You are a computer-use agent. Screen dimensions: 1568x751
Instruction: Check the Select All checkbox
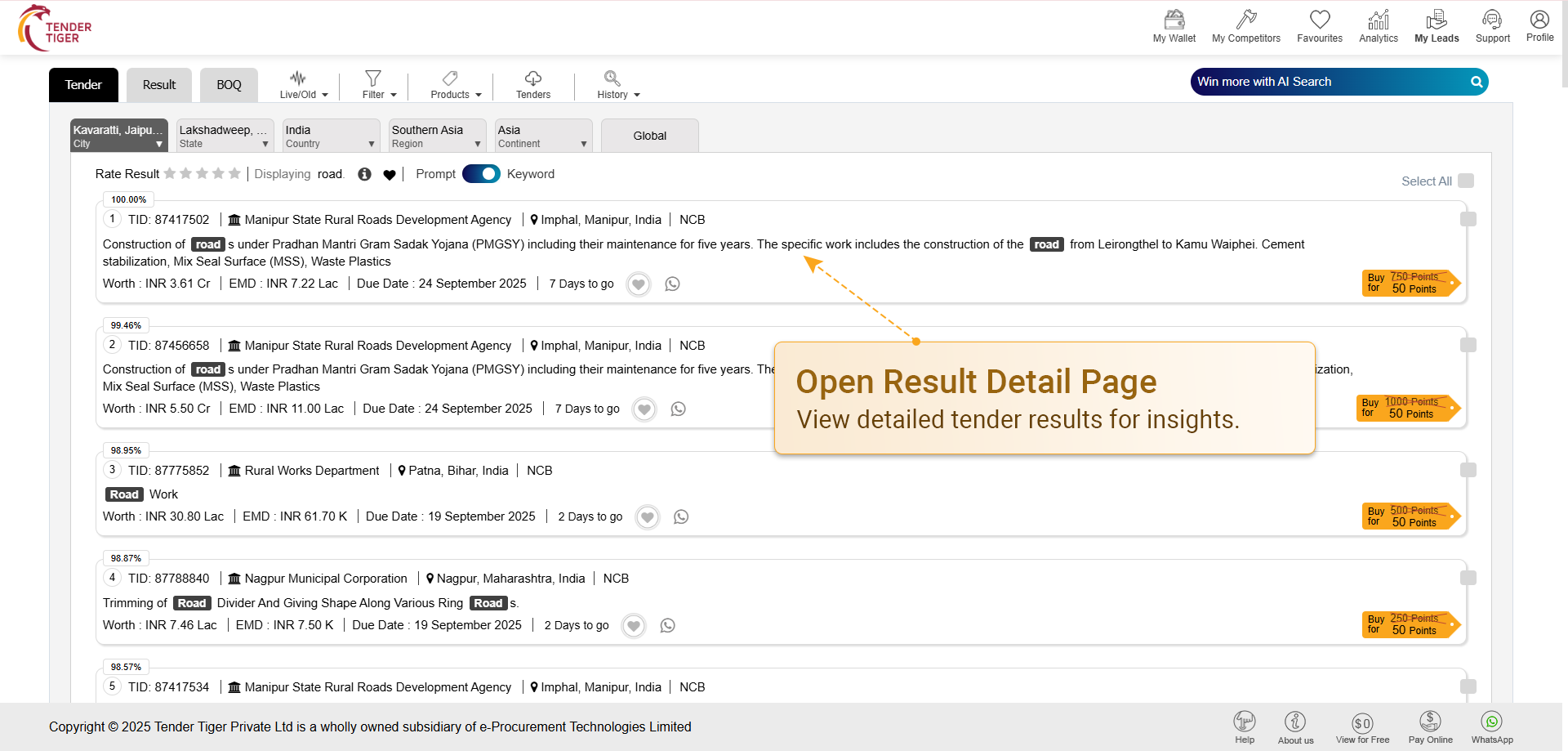(1466, 181)
